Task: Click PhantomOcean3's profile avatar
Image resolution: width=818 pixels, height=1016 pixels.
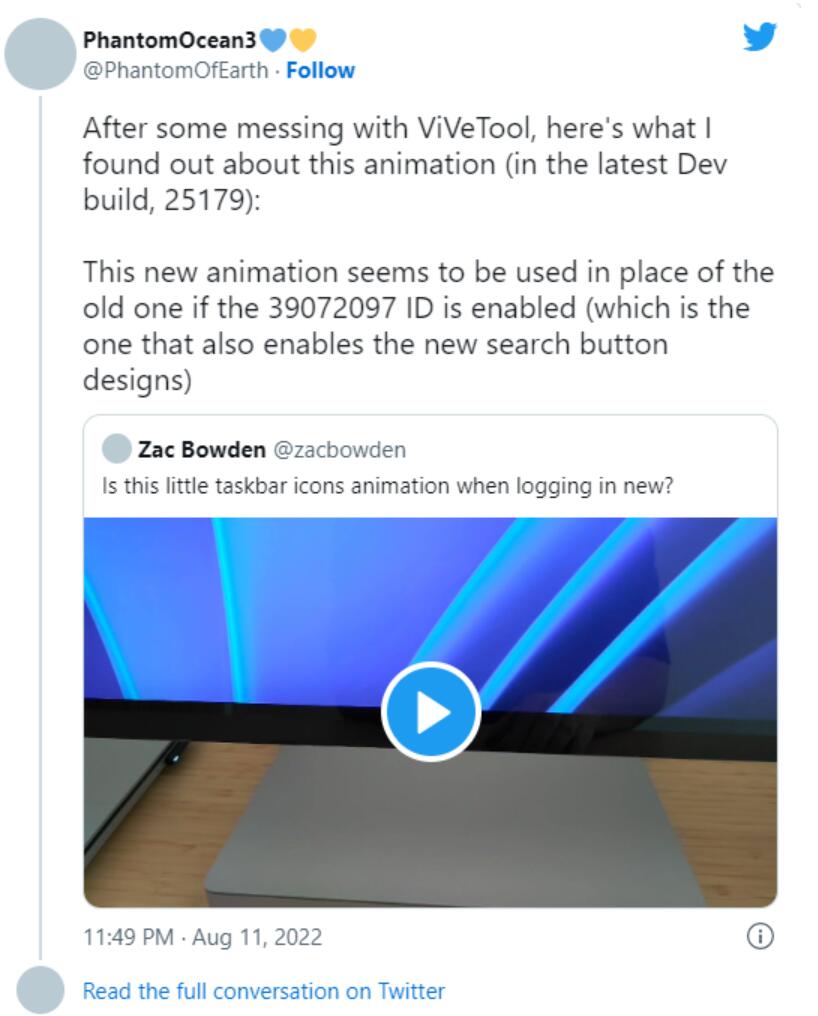Action: pyautogui.click(x=40, y=54)
